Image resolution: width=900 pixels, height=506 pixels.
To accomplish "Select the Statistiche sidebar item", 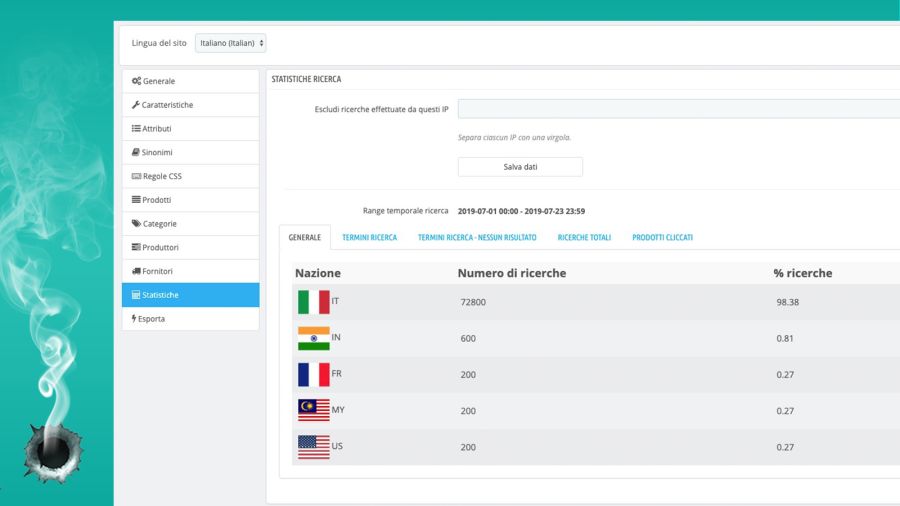I will click(x=190, y=295).
